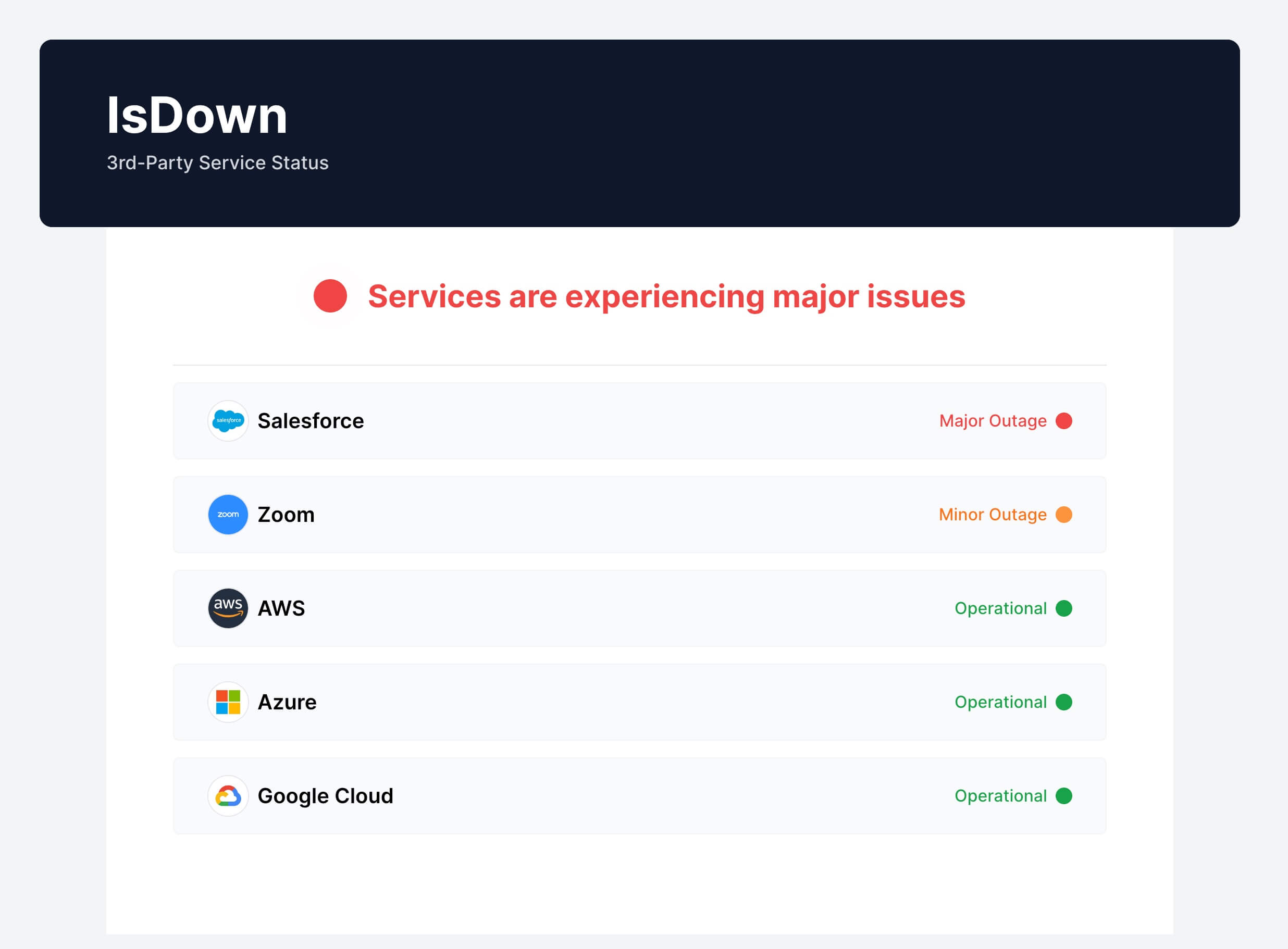
Task: Click the orange Minor Outage status dot
Action: pos(1064,514)
